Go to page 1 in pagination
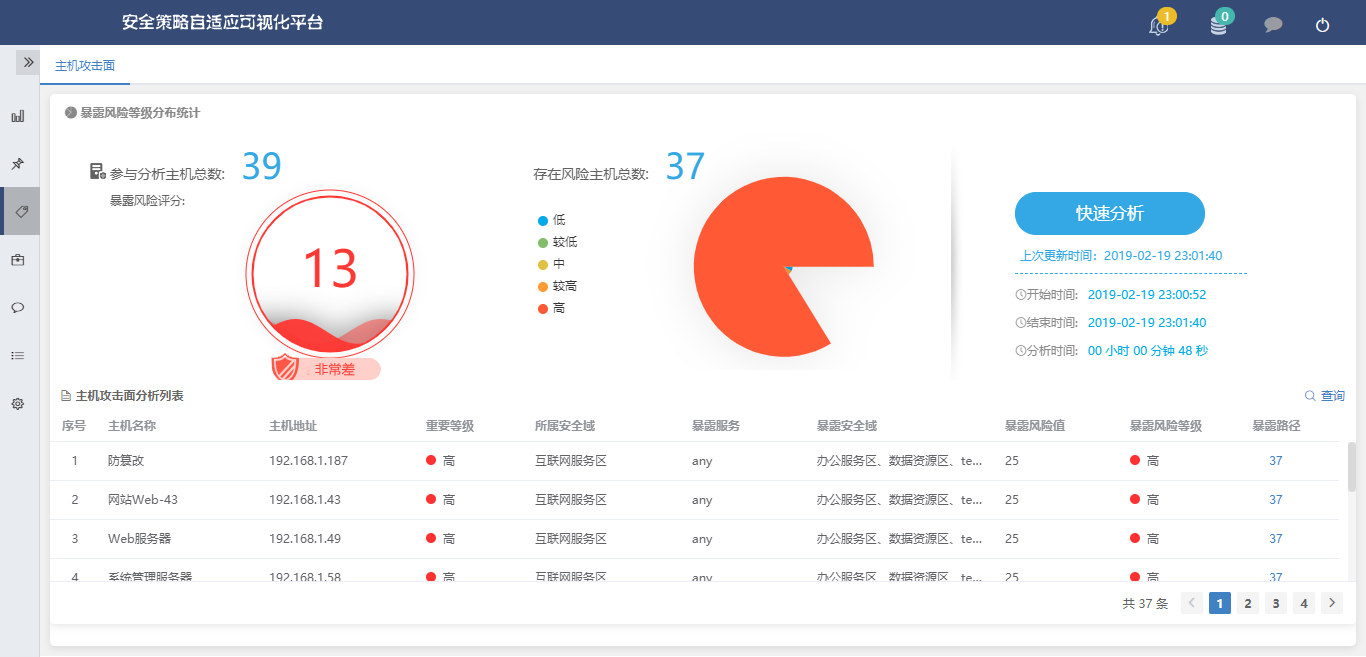 (x=1220, y=603)
